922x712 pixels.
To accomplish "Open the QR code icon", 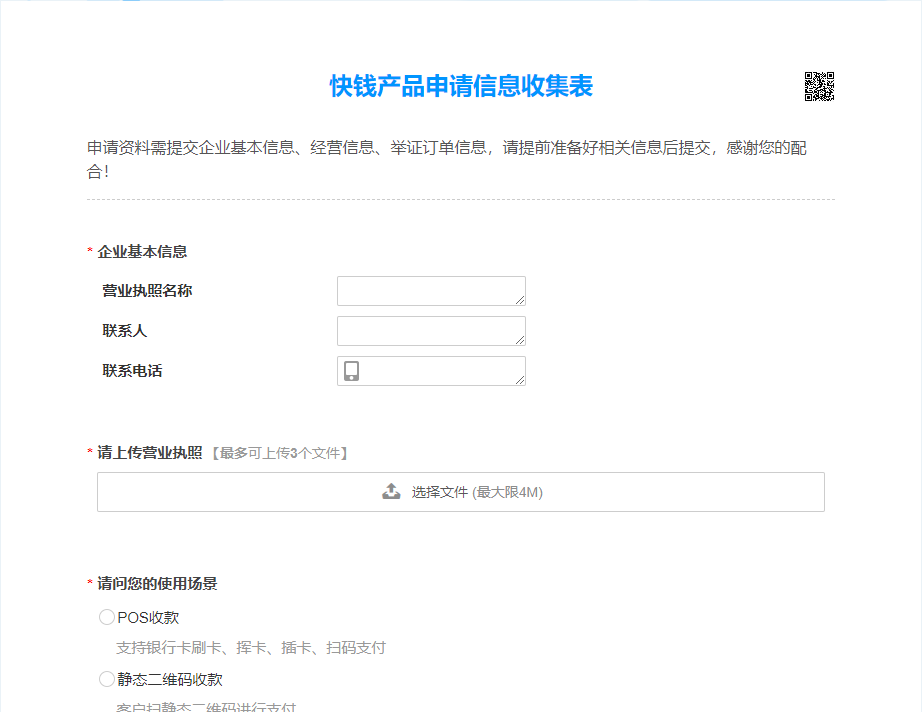I will [819, 86].
